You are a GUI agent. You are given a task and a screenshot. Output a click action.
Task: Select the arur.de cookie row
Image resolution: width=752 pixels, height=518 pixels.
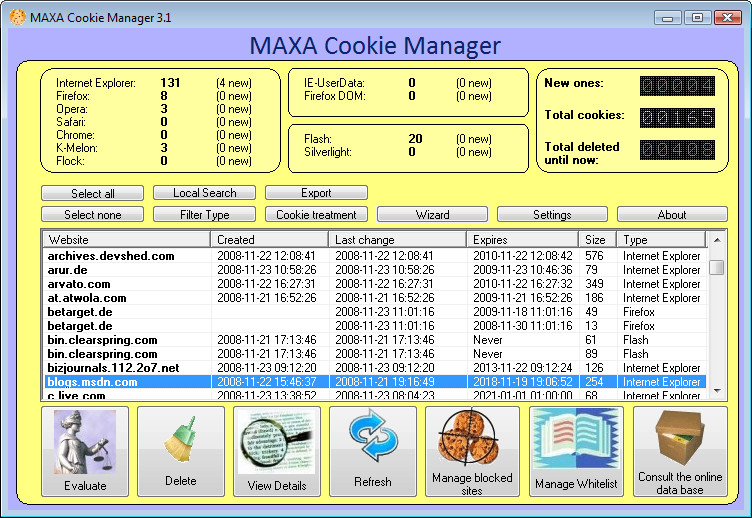pyautogui.click(x=375, y=270)
